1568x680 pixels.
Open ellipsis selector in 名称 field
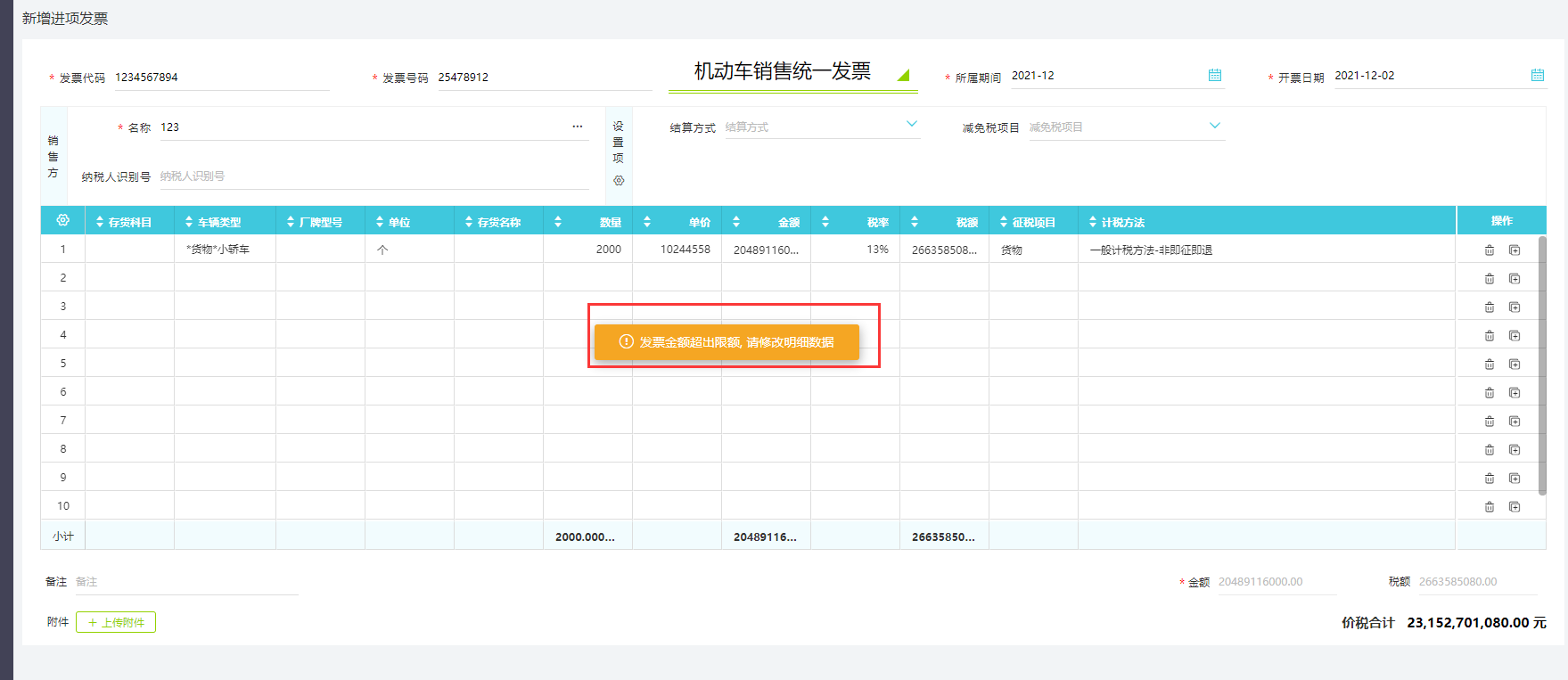tap(578, 127)
